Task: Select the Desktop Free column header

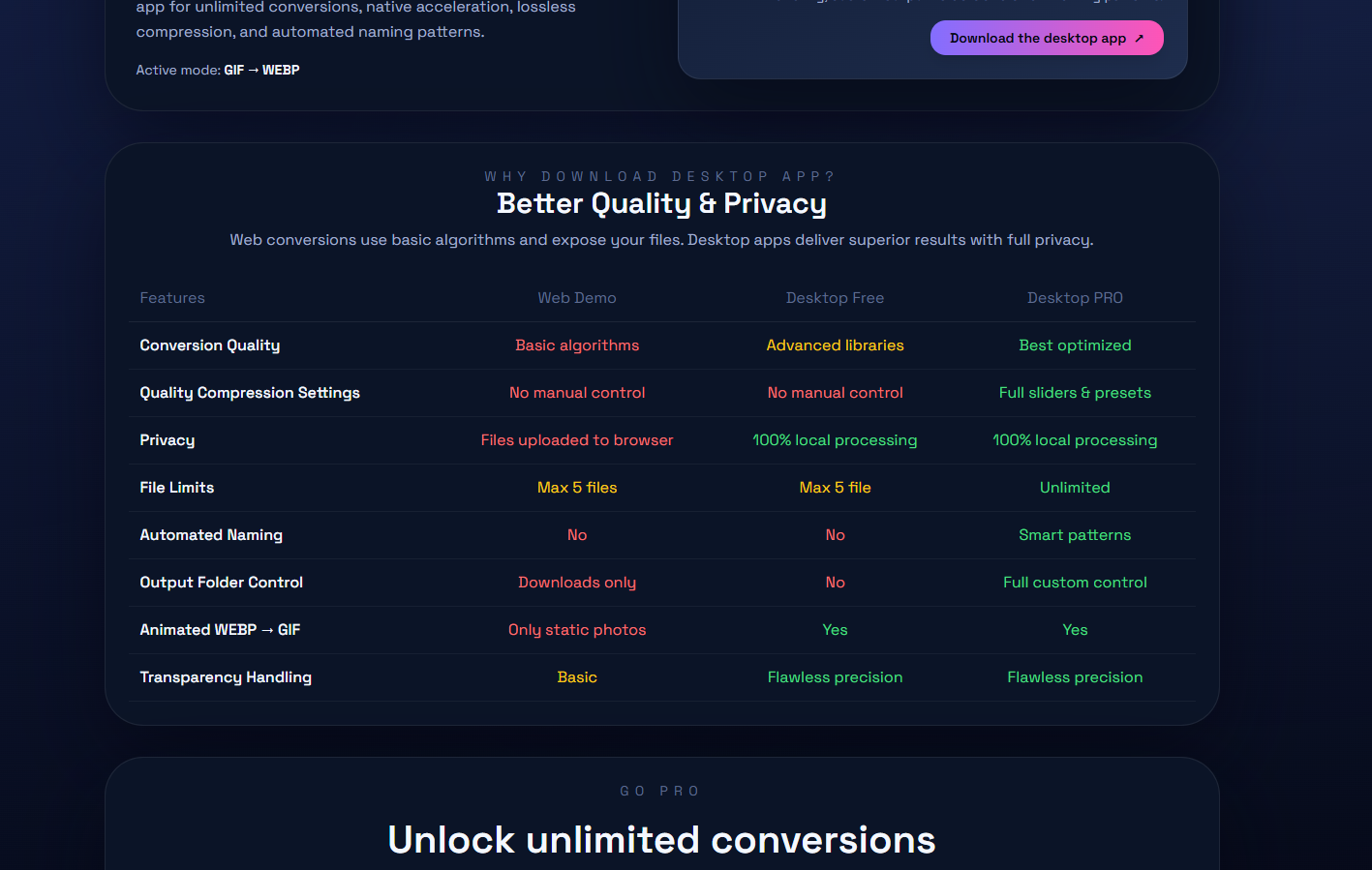Action: pos(835,297)
